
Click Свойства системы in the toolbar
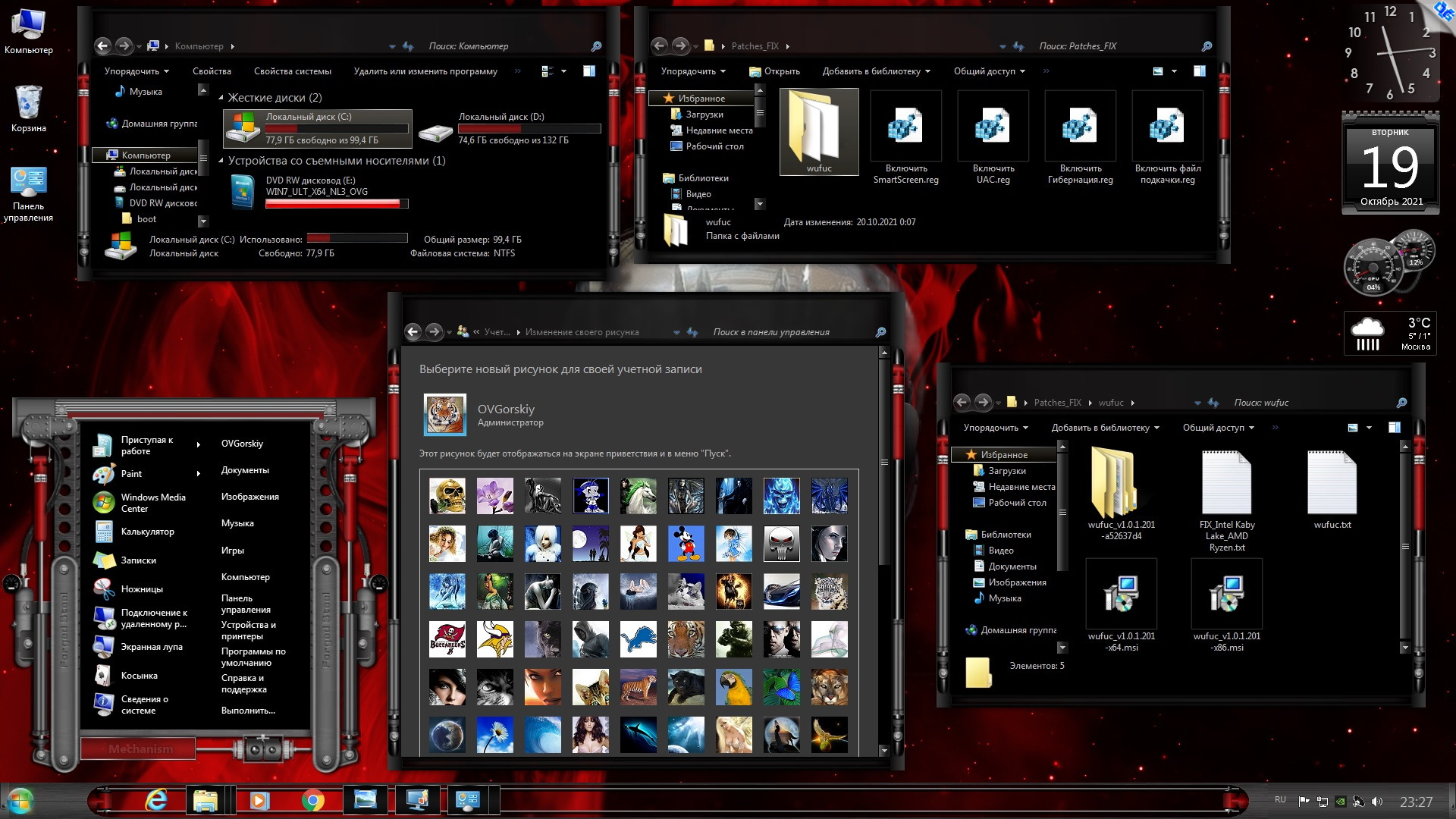[x=292, y=71]
